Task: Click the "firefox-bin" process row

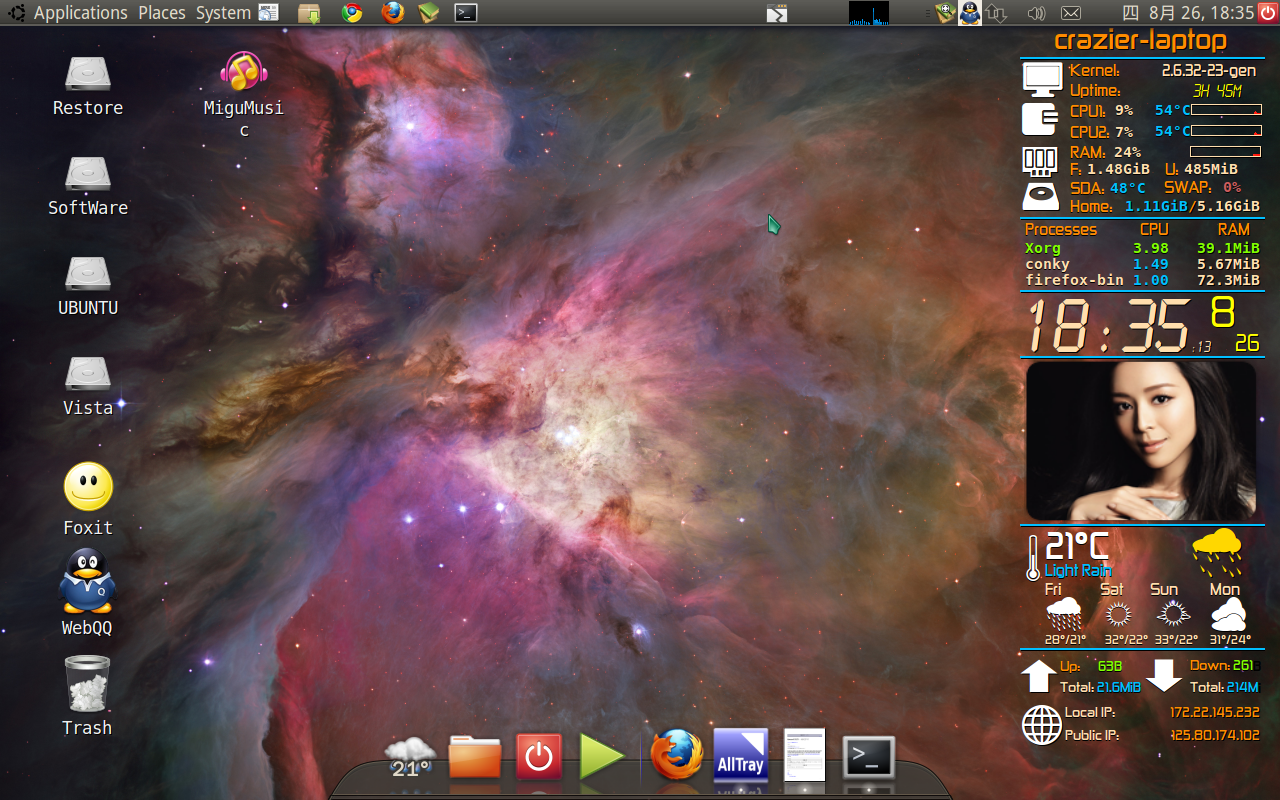Action: [x=1142, y=280]
